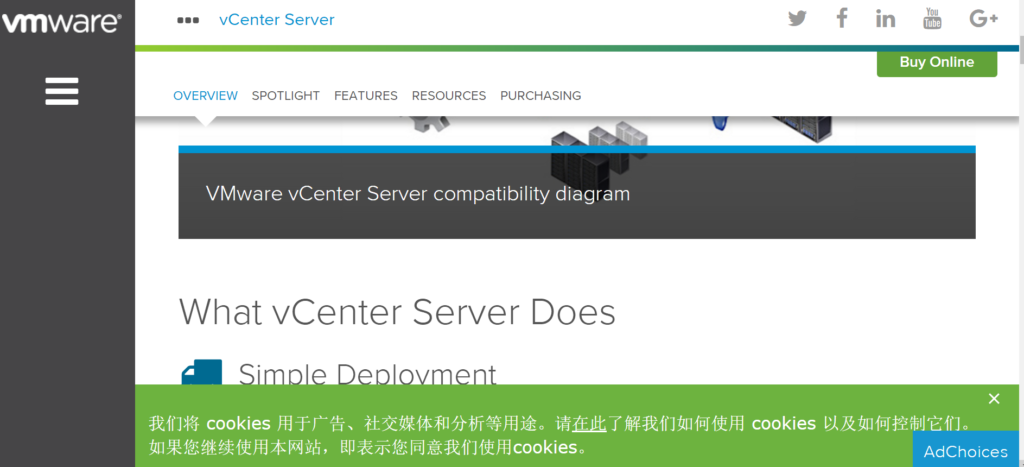Open VMware's YouTube channel
The height and width of the screenshot is (467, 1024).
pyautogui.click(x=932, y=18)
